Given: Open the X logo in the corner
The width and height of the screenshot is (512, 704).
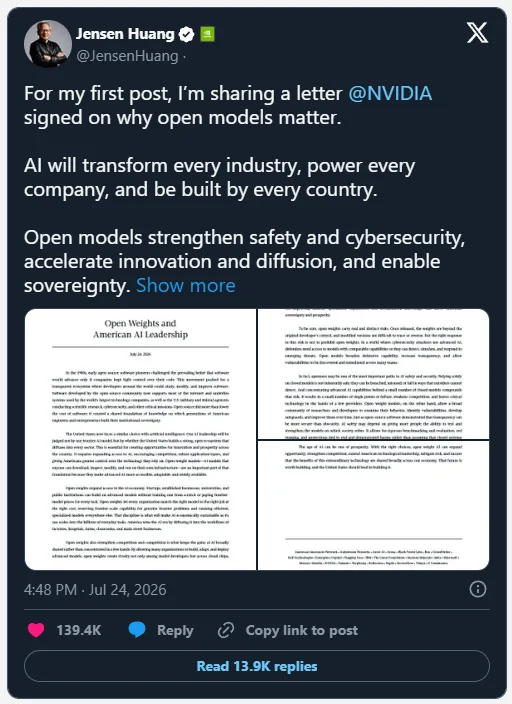Looking at the screenshot, I should (477, 33).
